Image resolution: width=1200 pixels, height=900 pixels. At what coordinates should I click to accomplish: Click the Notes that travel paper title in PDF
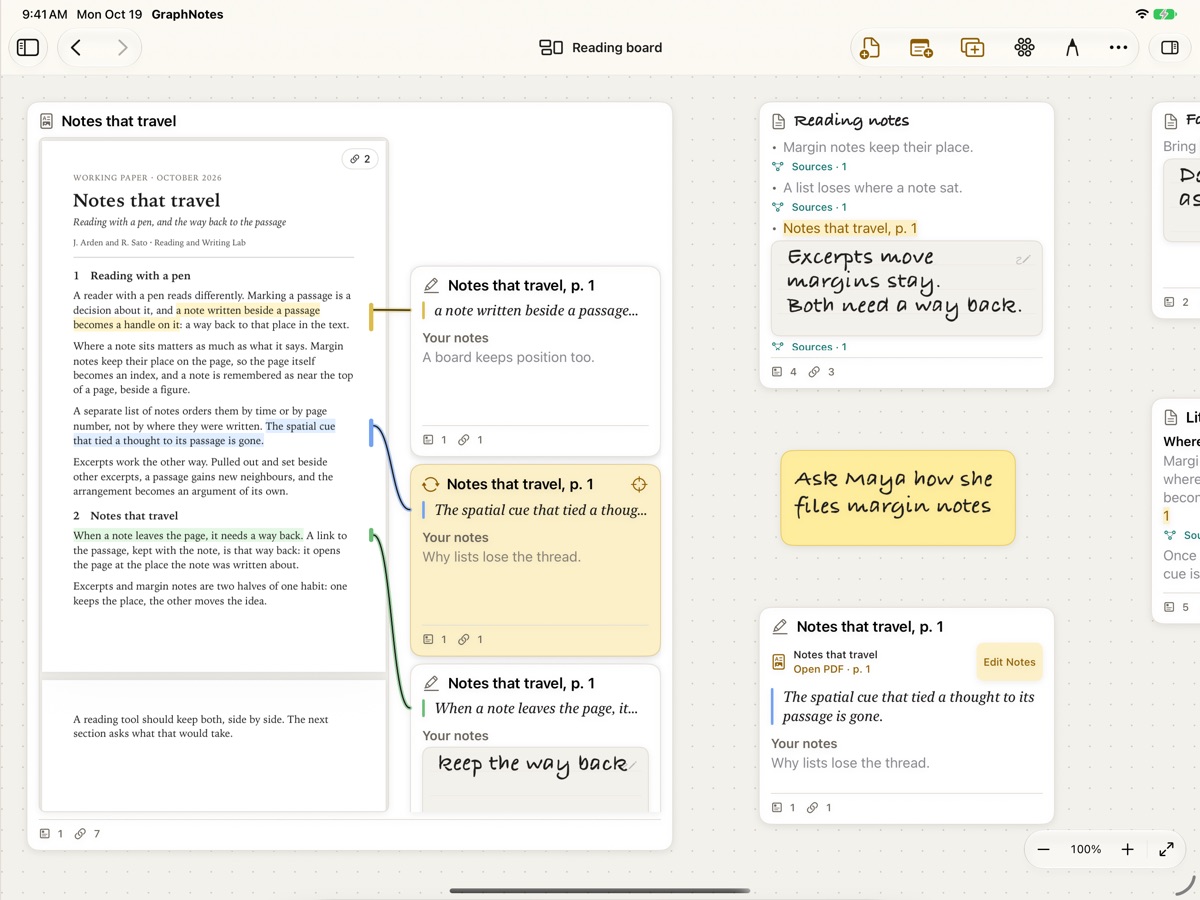point(146,200)
